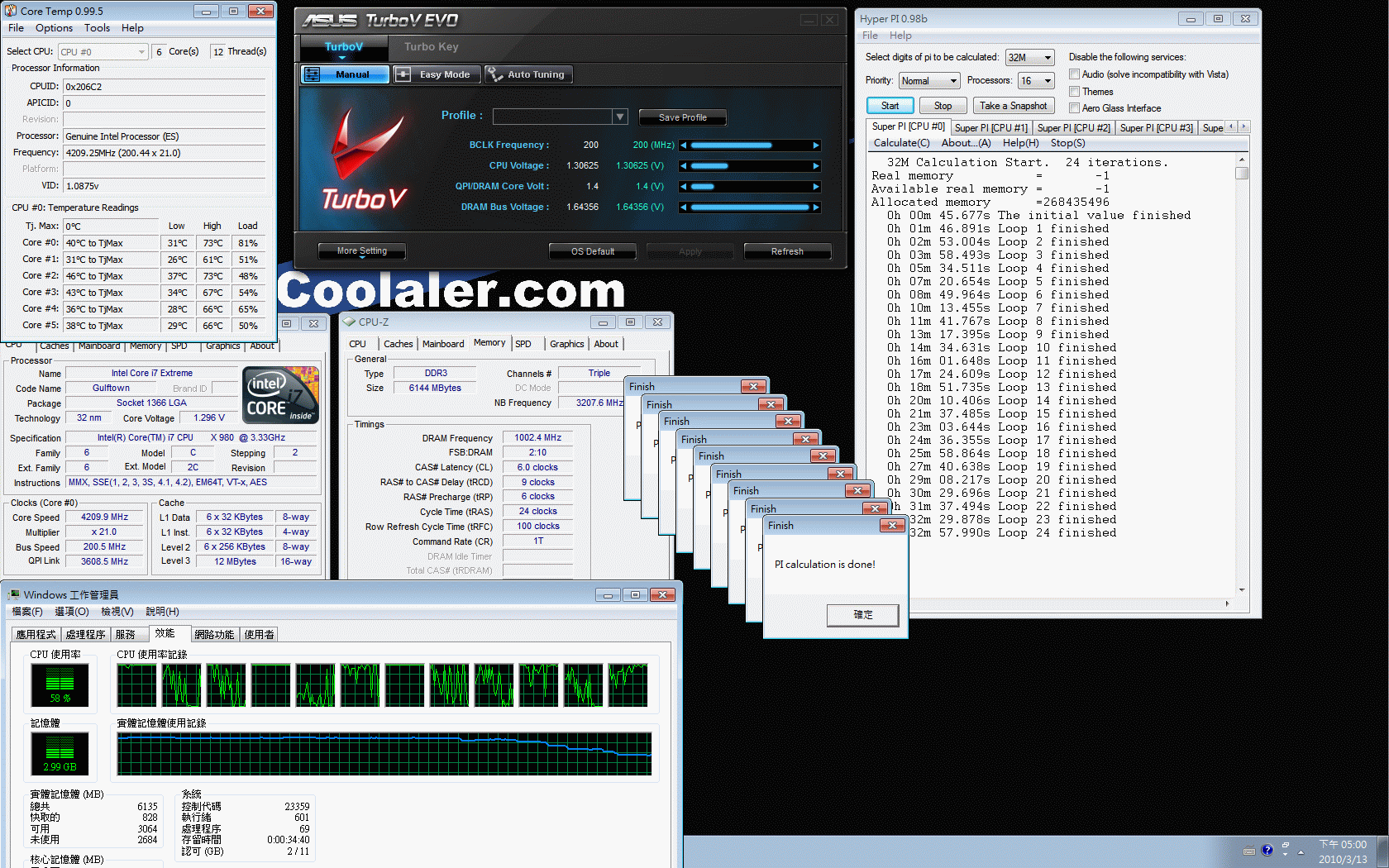Open Hyper PI File menu

click(x=870, y=36)
